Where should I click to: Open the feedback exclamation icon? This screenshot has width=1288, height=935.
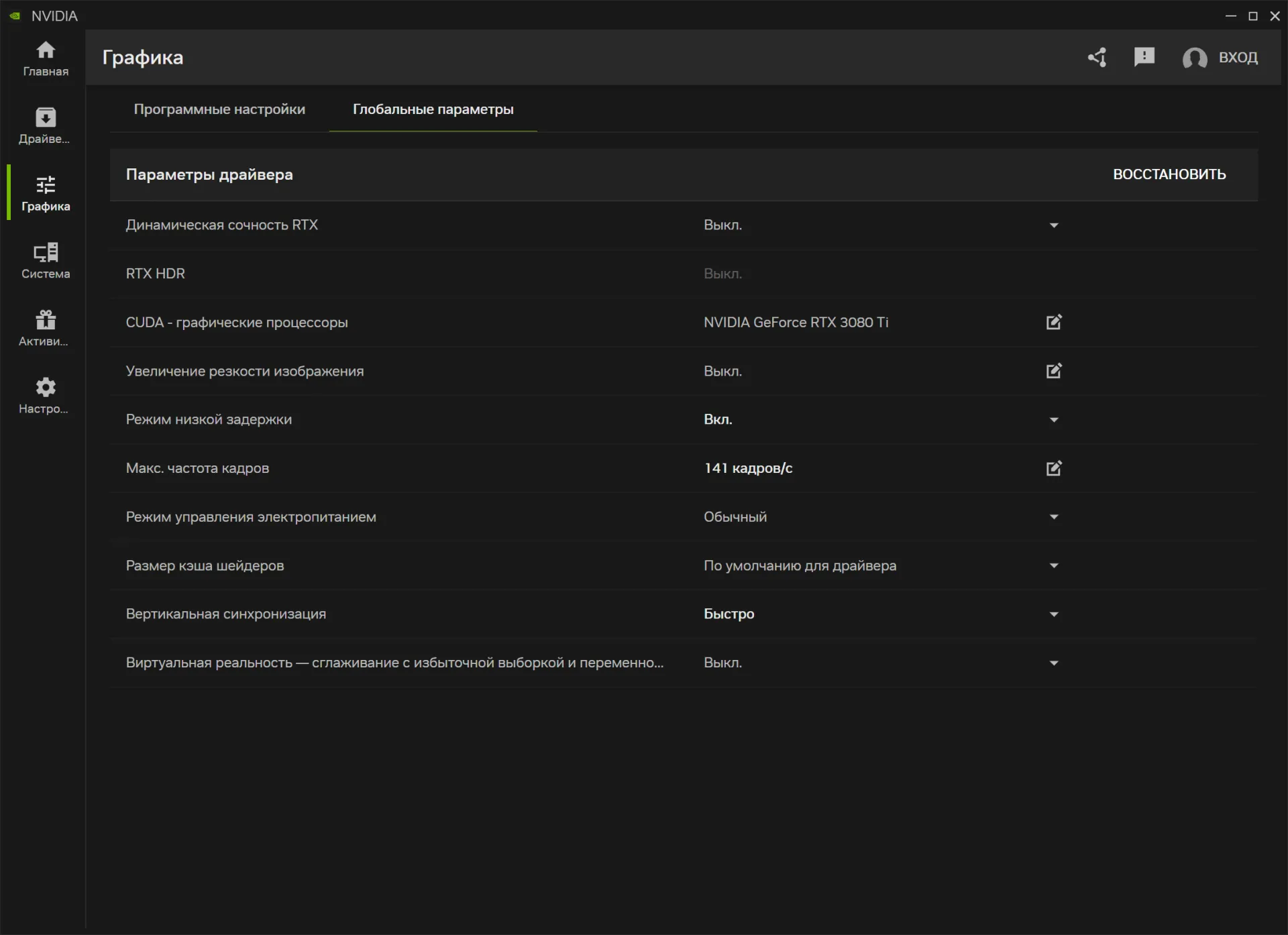pyautogui.click(x=1144, y=58)
